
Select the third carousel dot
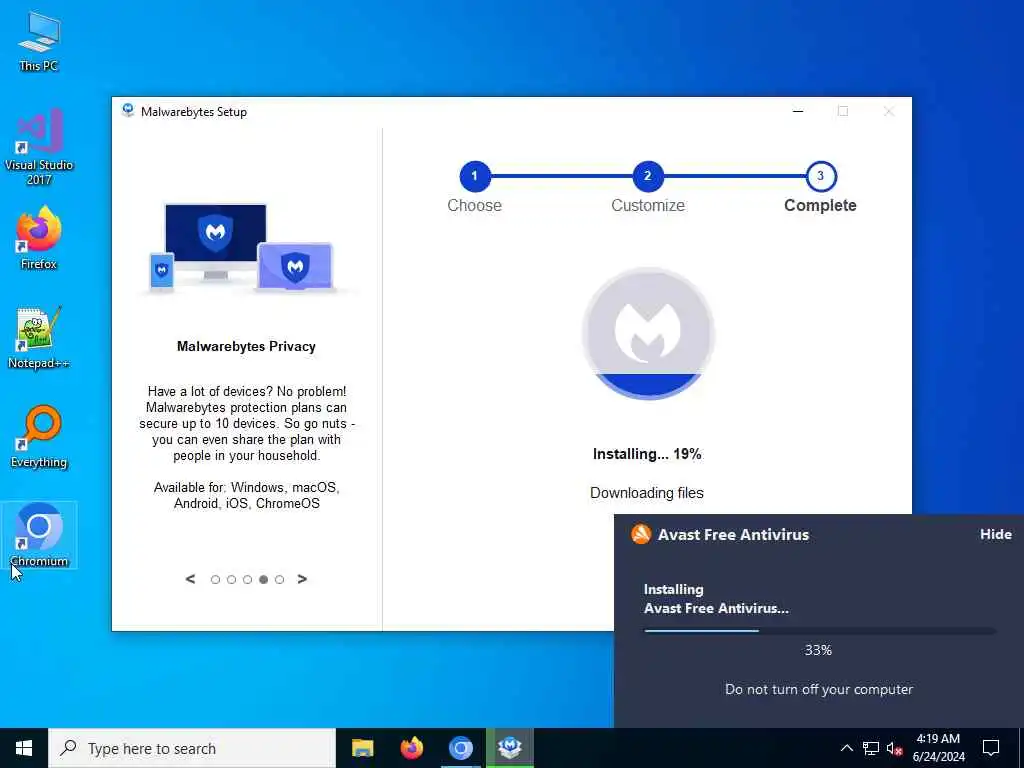248,579
